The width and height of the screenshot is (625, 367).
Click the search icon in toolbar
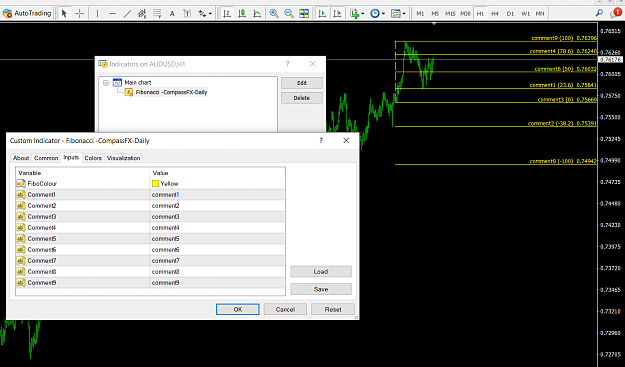tap(599, 13)
